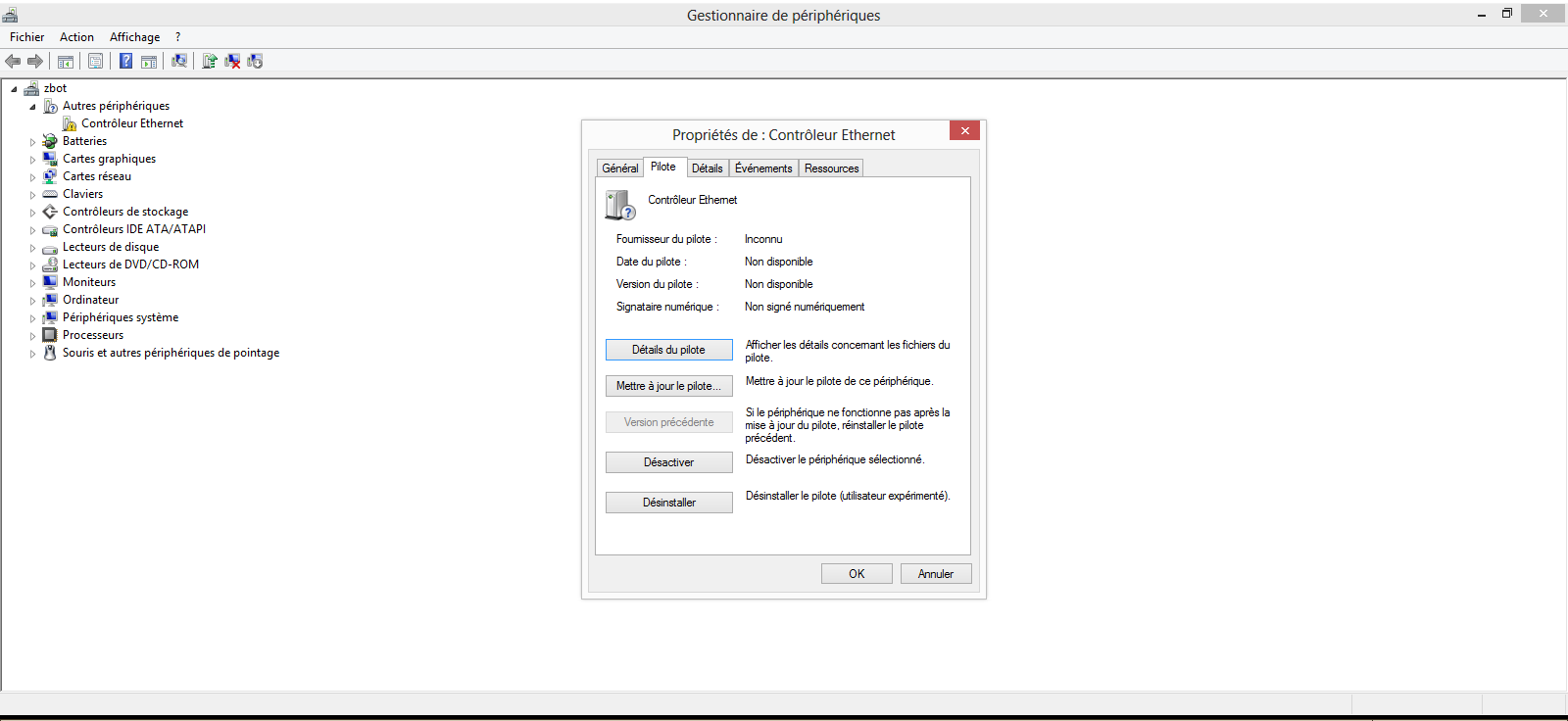The height and width of the screenshot is (721, 1568).
Task: Click Souris et autres périphériques de pointage label
Action: coord(171,353)
